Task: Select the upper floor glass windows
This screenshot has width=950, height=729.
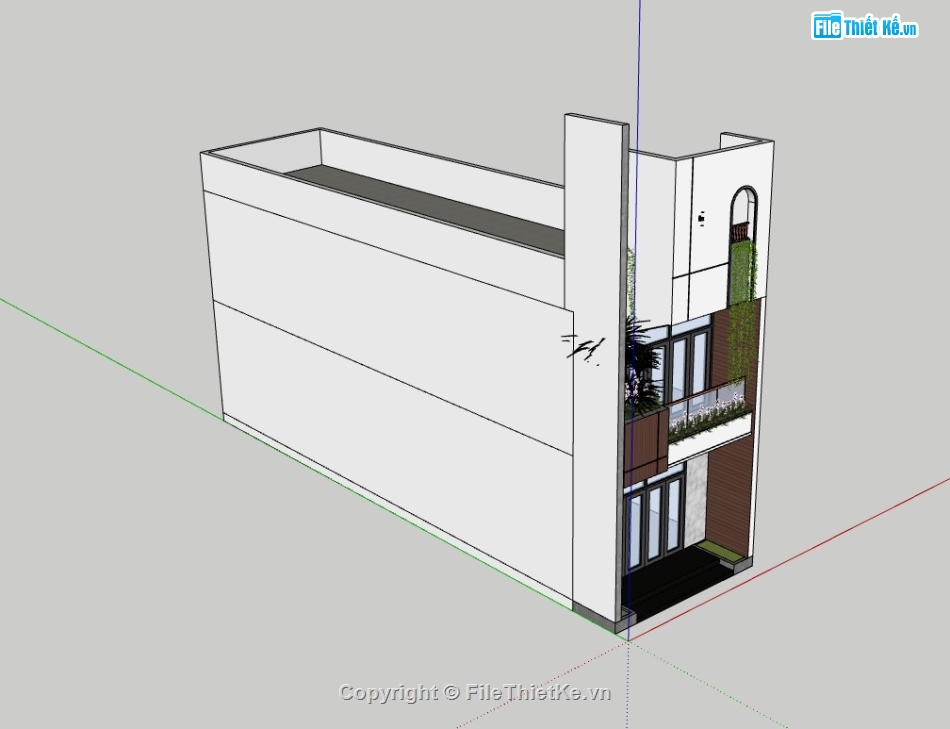Action: [x=679, y=365]
